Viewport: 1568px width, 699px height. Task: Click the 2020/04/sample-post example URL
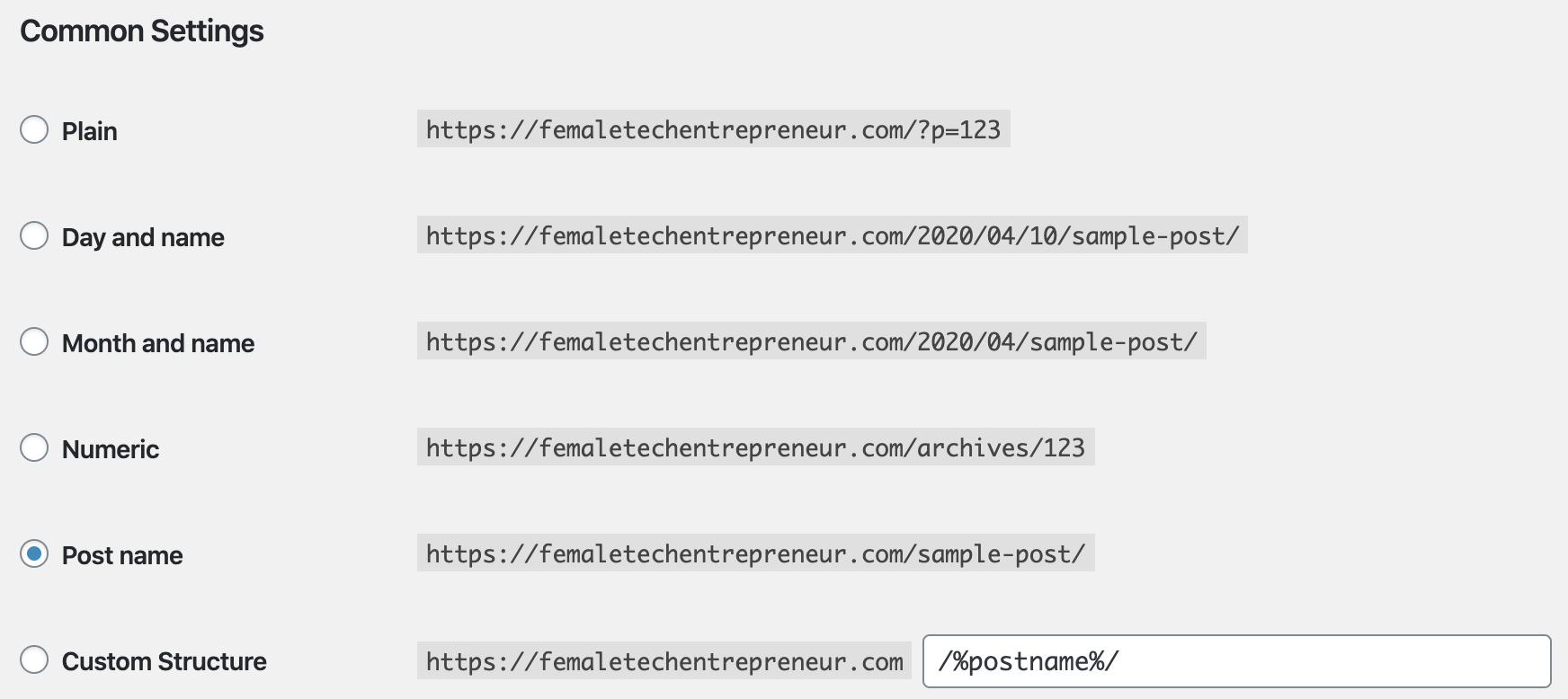[x=812, y=341]
